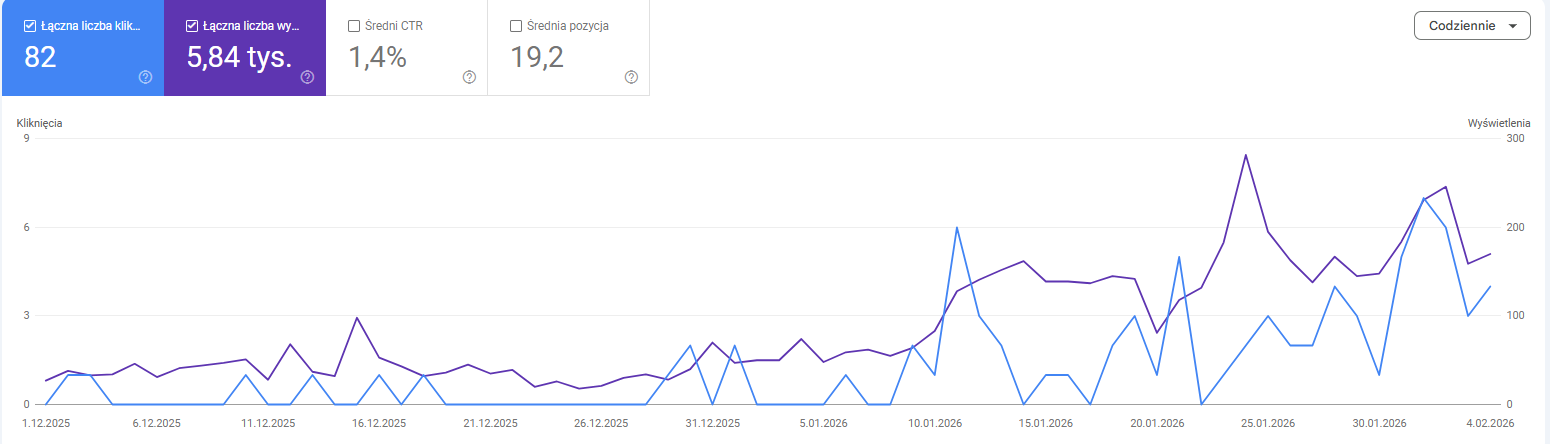Click the highest purple impressions peak on chart

point(1245,155)
